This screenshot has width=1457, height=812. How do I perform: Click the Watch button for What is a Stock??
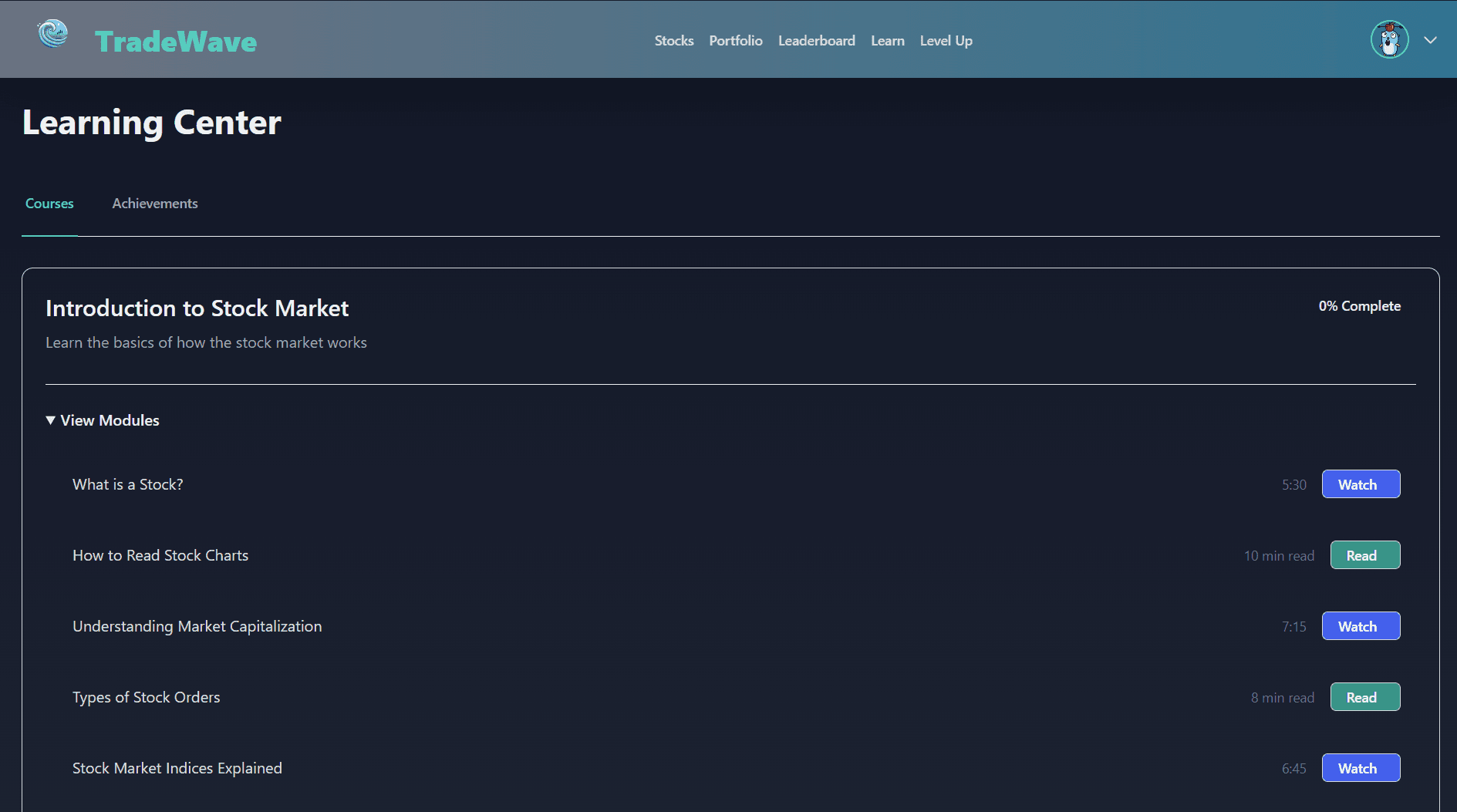[1360, 484]
